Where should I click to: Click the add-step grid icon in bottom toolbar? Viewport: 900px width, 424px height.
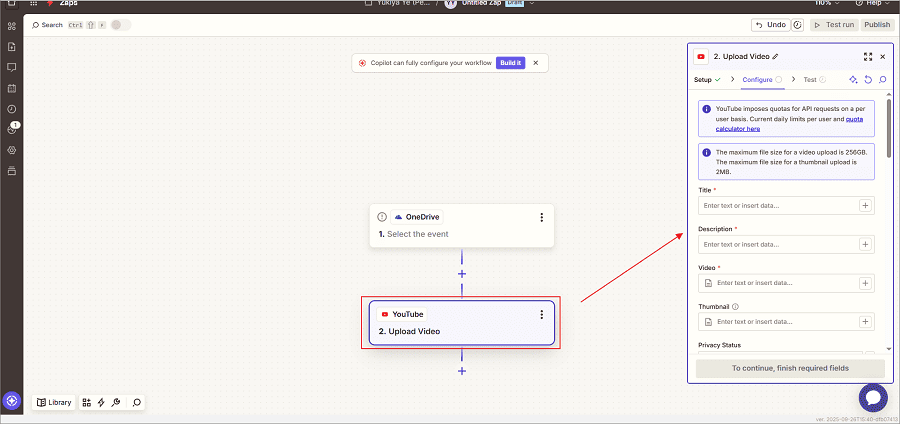pyautogui.click(x=87, y=402)
